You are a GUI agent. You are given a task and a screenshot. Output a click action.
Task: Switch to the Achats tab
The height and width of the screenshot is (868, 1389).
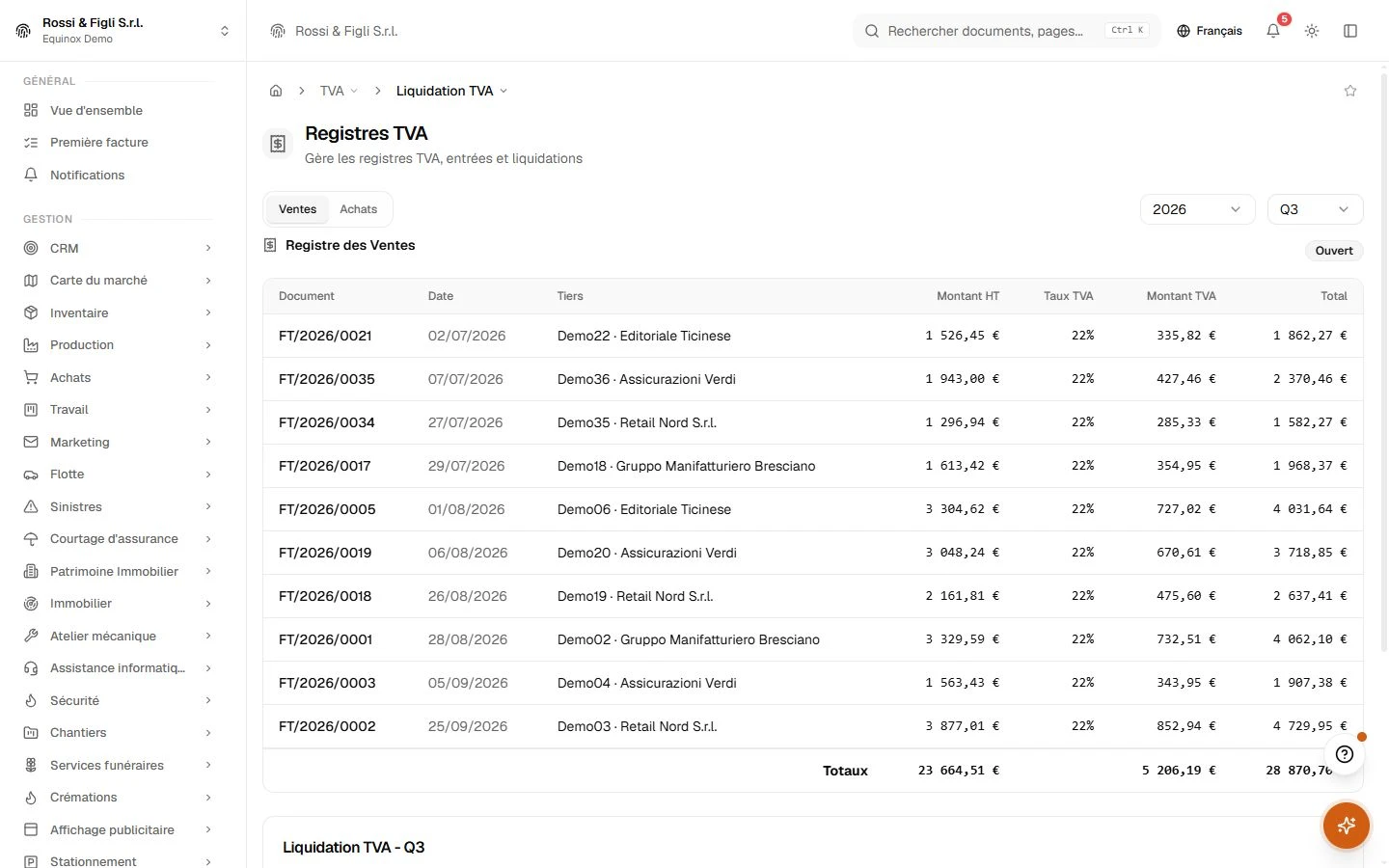click(358, 209)
